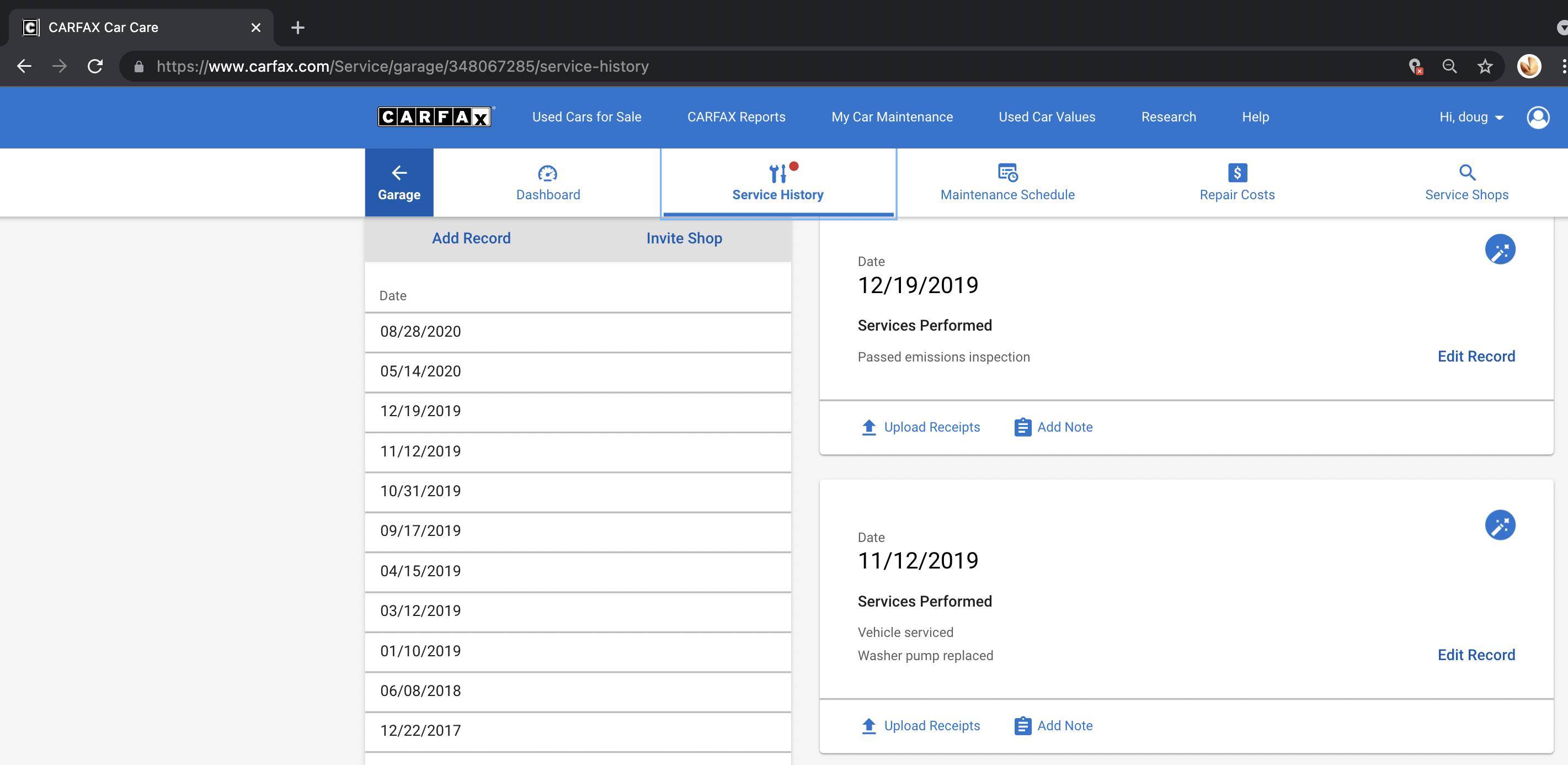Click Add Record

pyautogui.click(x=471, y=238)
